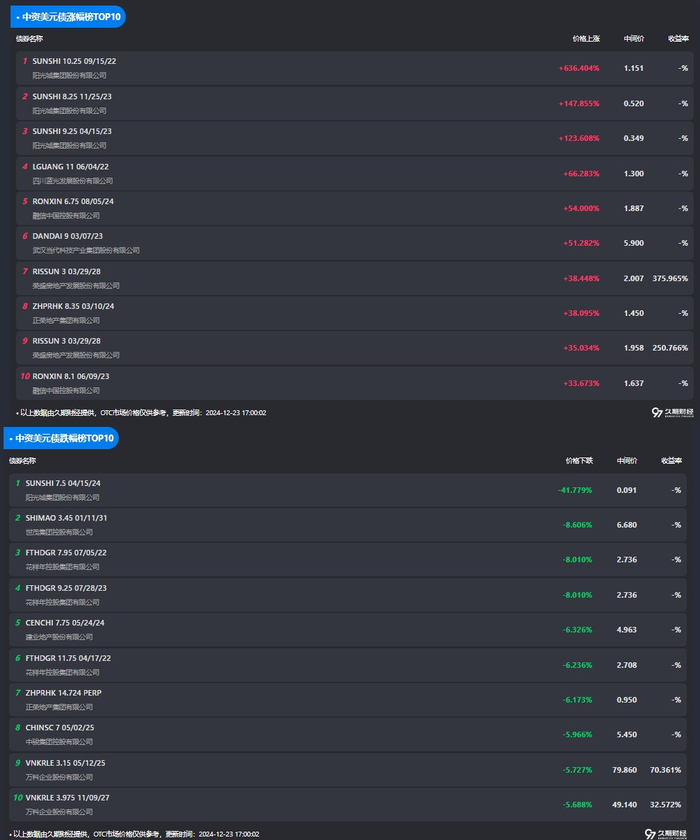Click the 久期财经 logo under losers table
This screenshot has height=840, width=700.
666,832
